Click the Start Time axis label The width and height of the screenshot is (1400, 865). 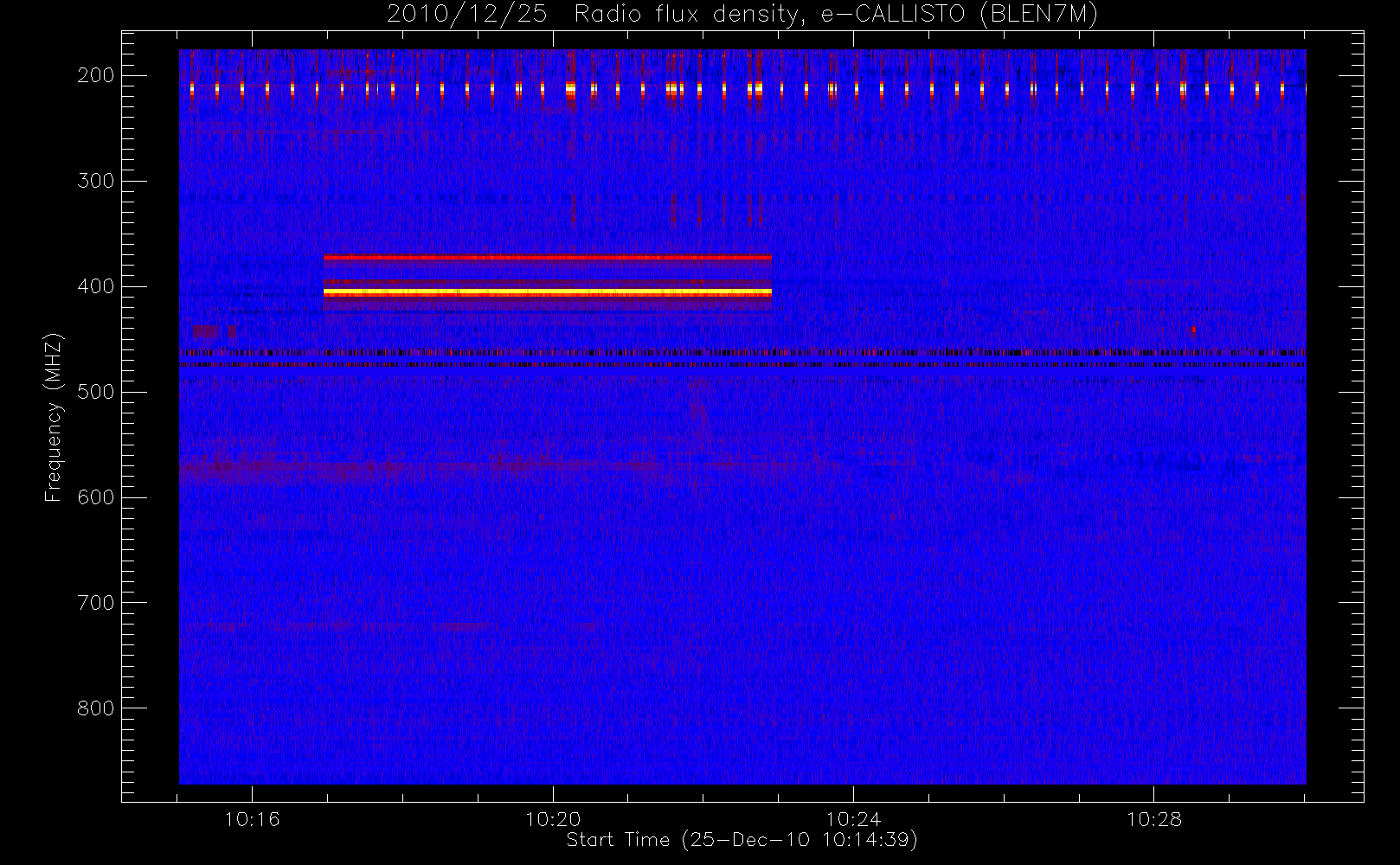pos(742,840)
